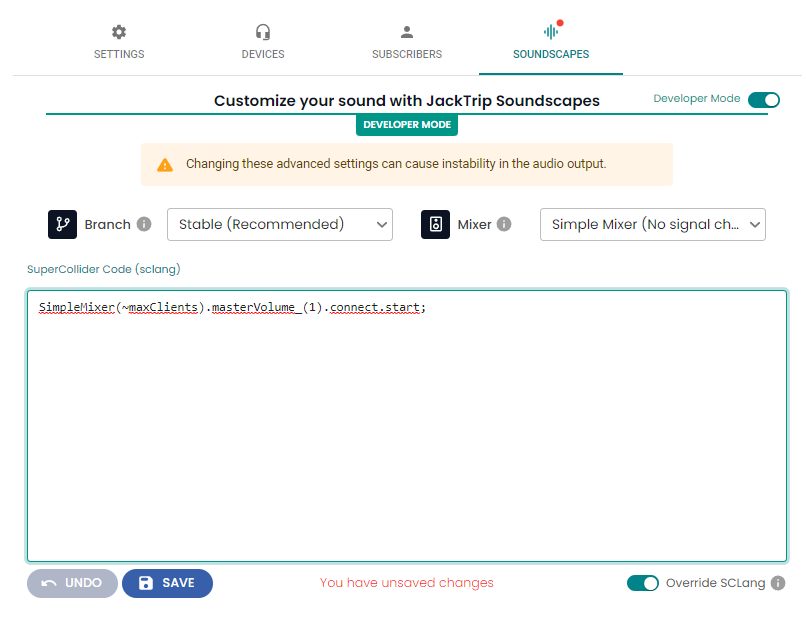This screenshot has height=619, width=806.
Task: Click the SAVE button
Action: (167, 582)
